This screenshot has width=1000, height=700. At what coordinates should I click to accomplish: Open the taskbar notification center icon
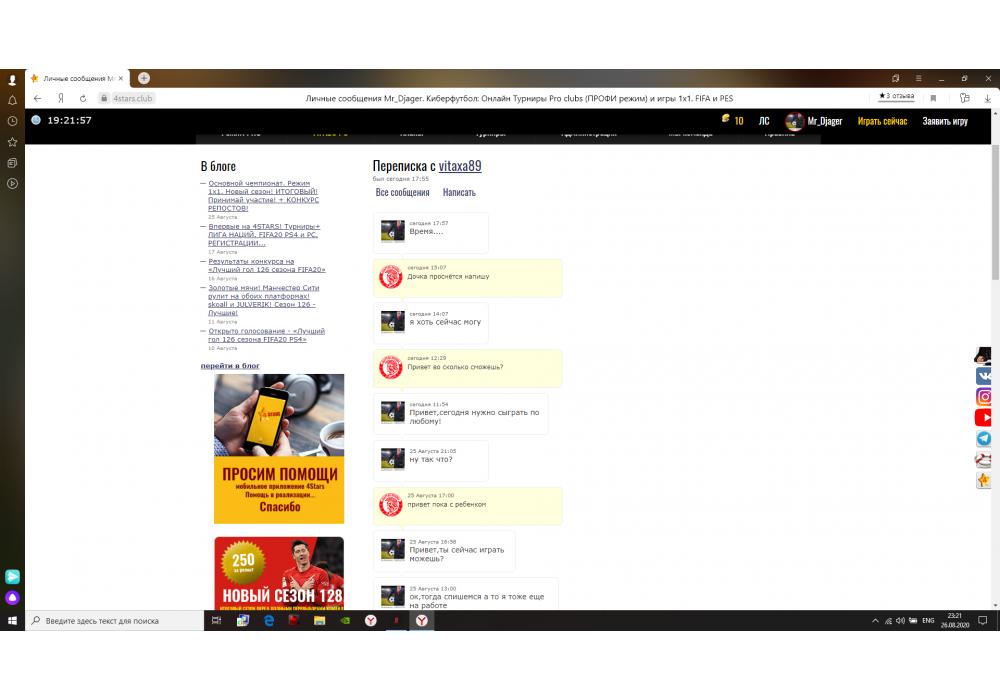click(983, 620)
